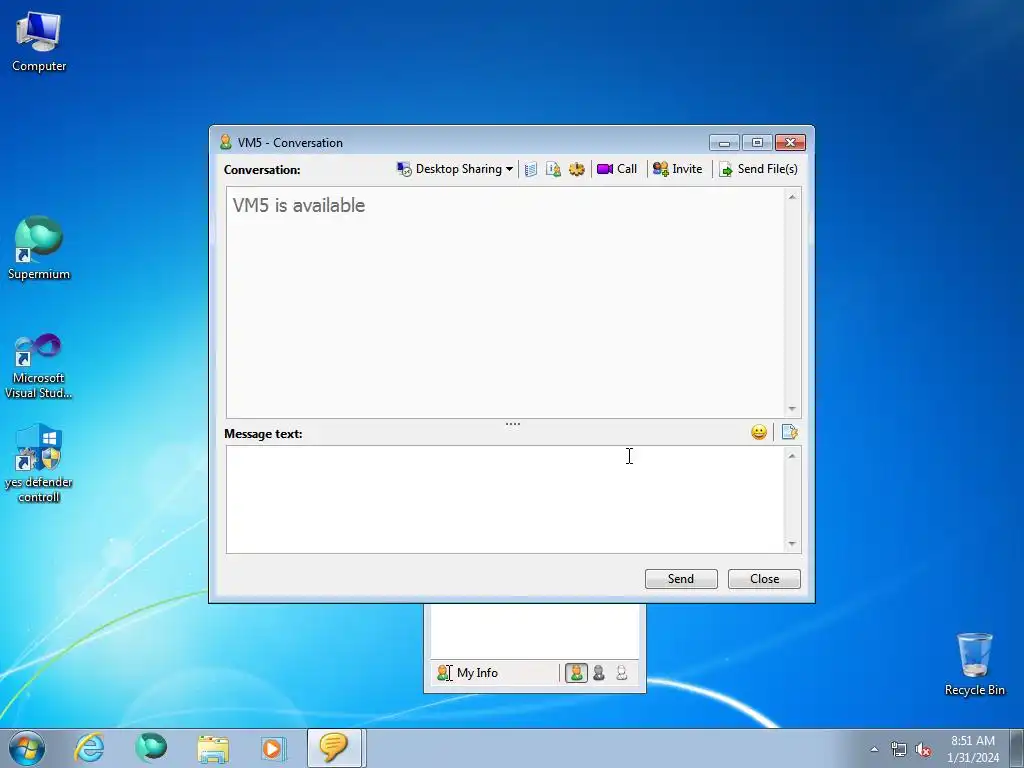Open the smiley emoticon picker
The height and width of the screenshot is (768, 1024).
pos(758,432)
